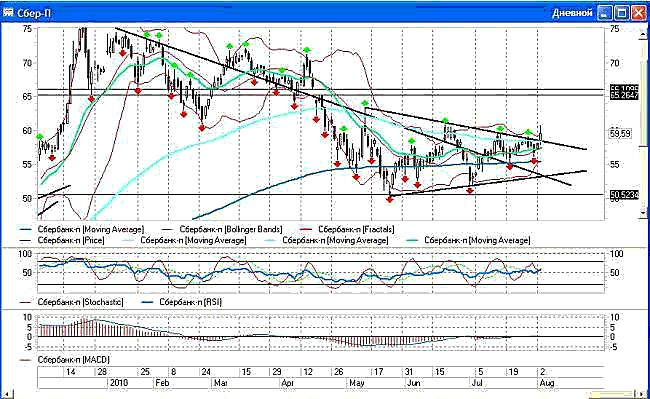The height and width of the screenshot is (399, 650).
Task: Click the Сбер-П window icon in title bar
Action: click(8, 13)
